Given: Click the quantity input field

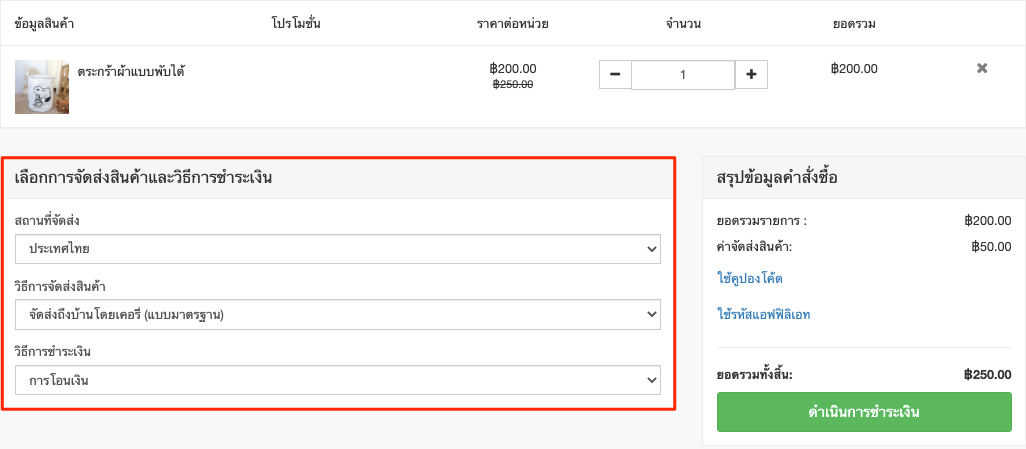Looking at the screenshot, I should point(683,75).
